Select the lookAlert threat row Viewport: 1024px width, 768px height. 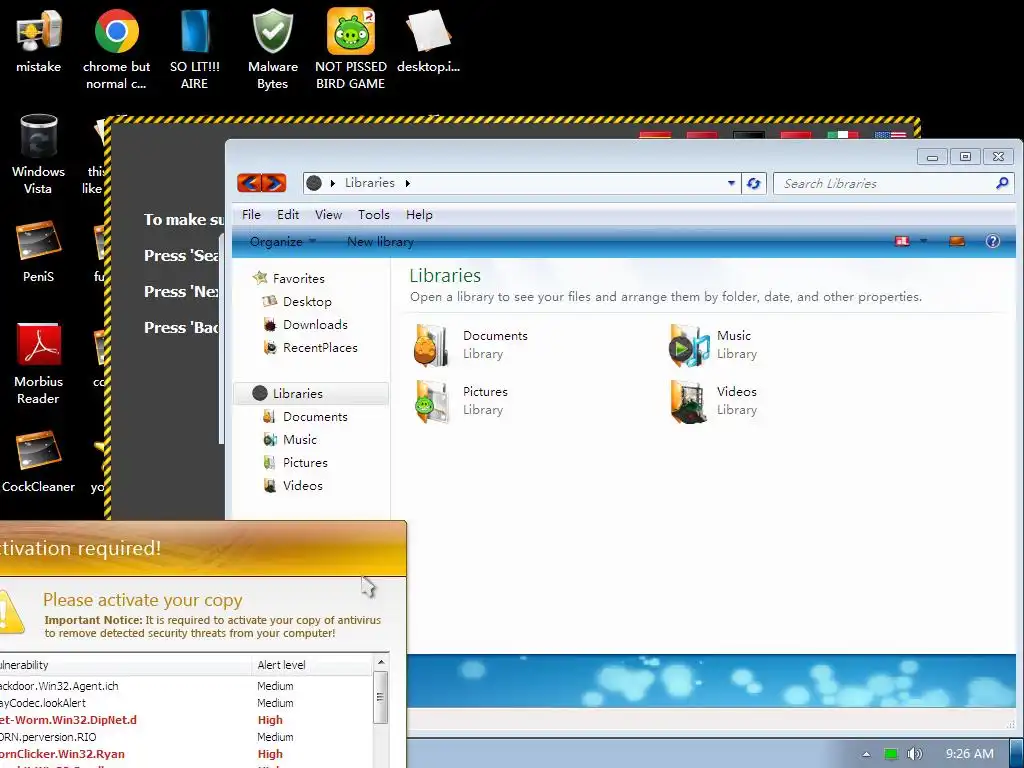[186, 703]
